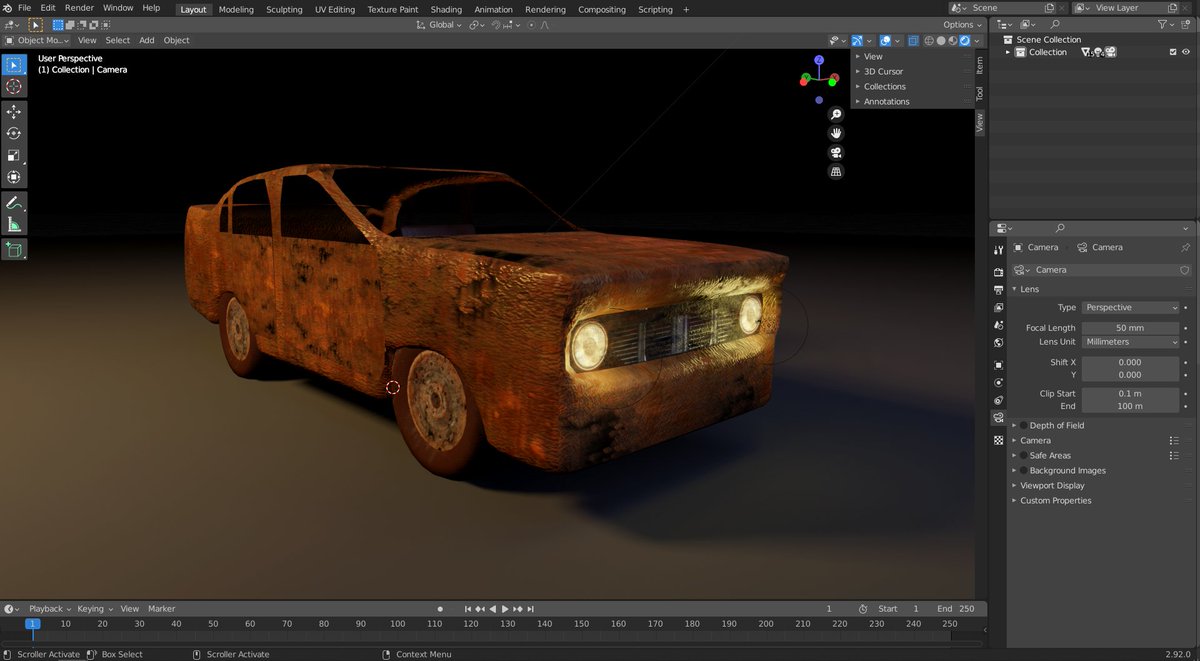Click the Options button in header
1200x661 pixels.
click(x=961, y=25)
